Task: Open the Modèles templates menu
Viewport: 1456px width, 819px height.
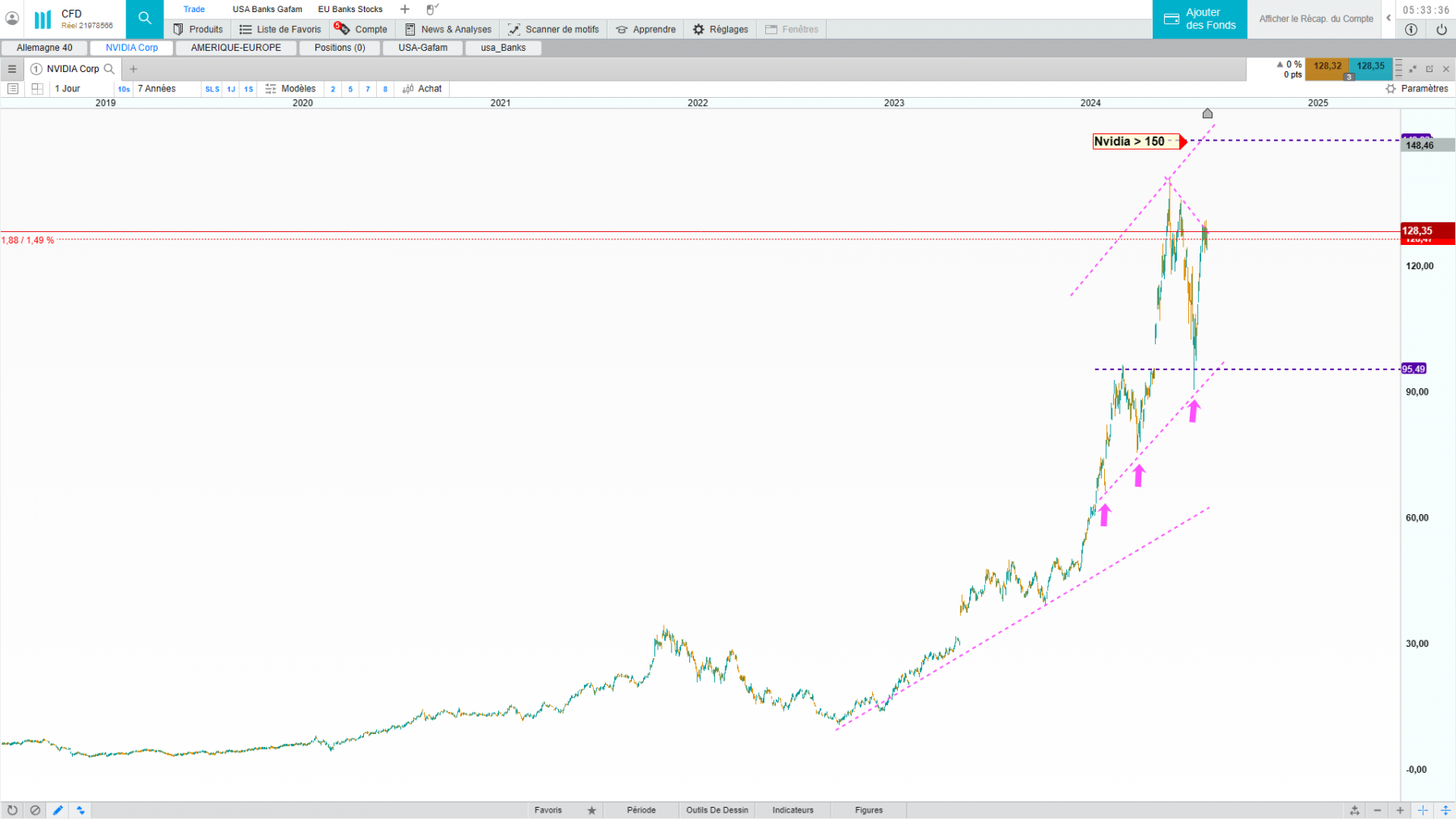Action: tap(290, 89)
